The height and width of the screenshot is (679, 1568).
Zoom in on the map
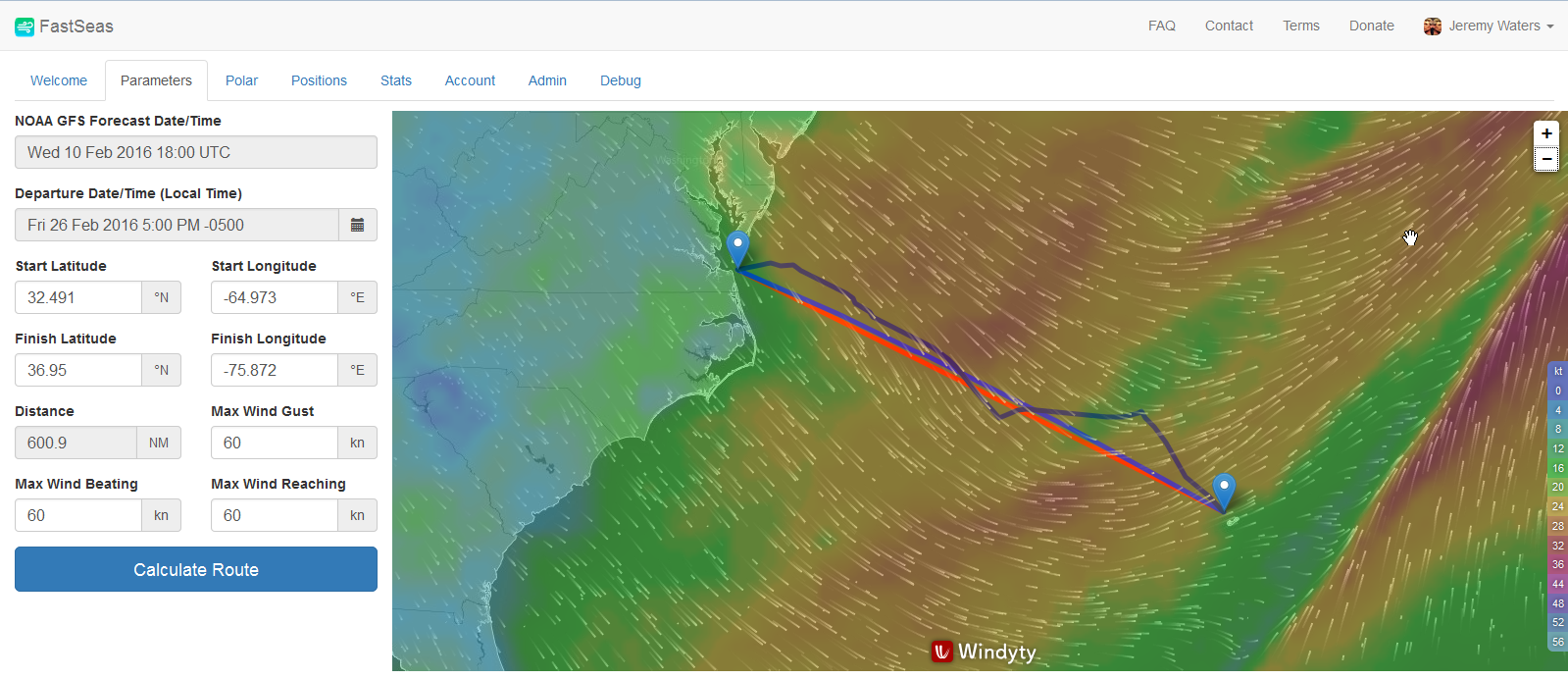(1546, 133)
